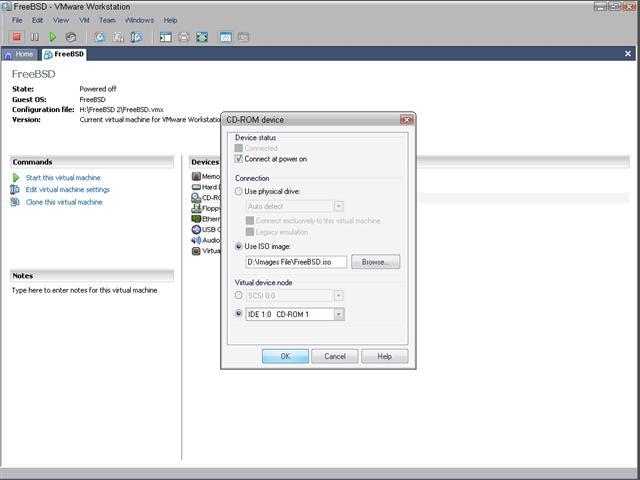Open the IDE 1:0 CD-ROM 1 dropdown
The image size is (640, 480).
(x=339, y=314)
